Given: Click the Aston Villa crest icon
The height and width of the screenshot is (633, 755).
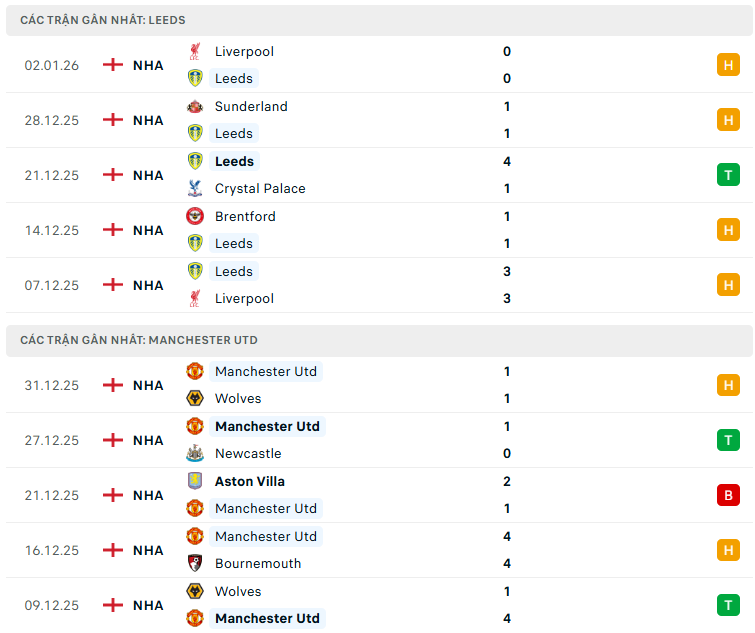Looking at the screenshot, I should click(195, 481).
